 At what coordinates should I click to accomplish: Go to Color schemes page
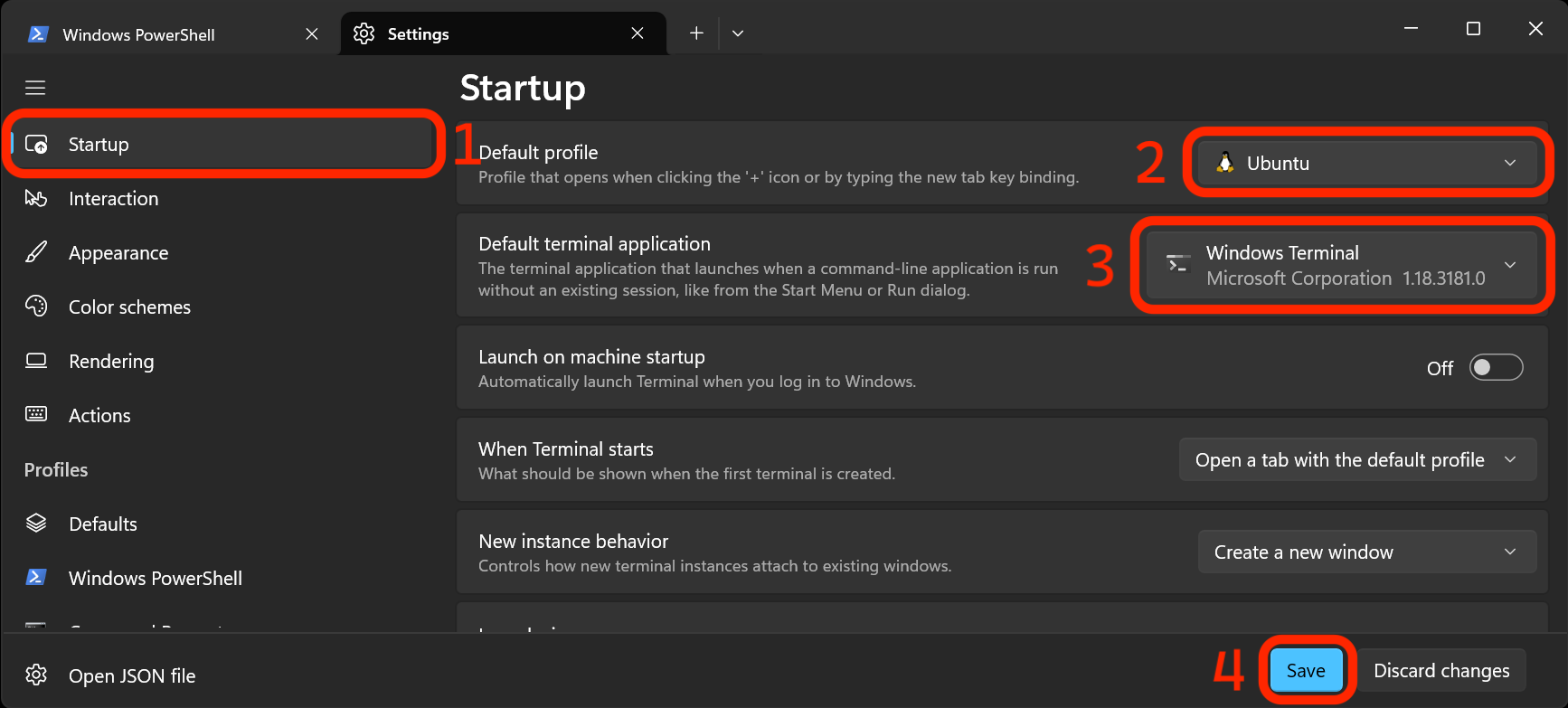[129, 307]
